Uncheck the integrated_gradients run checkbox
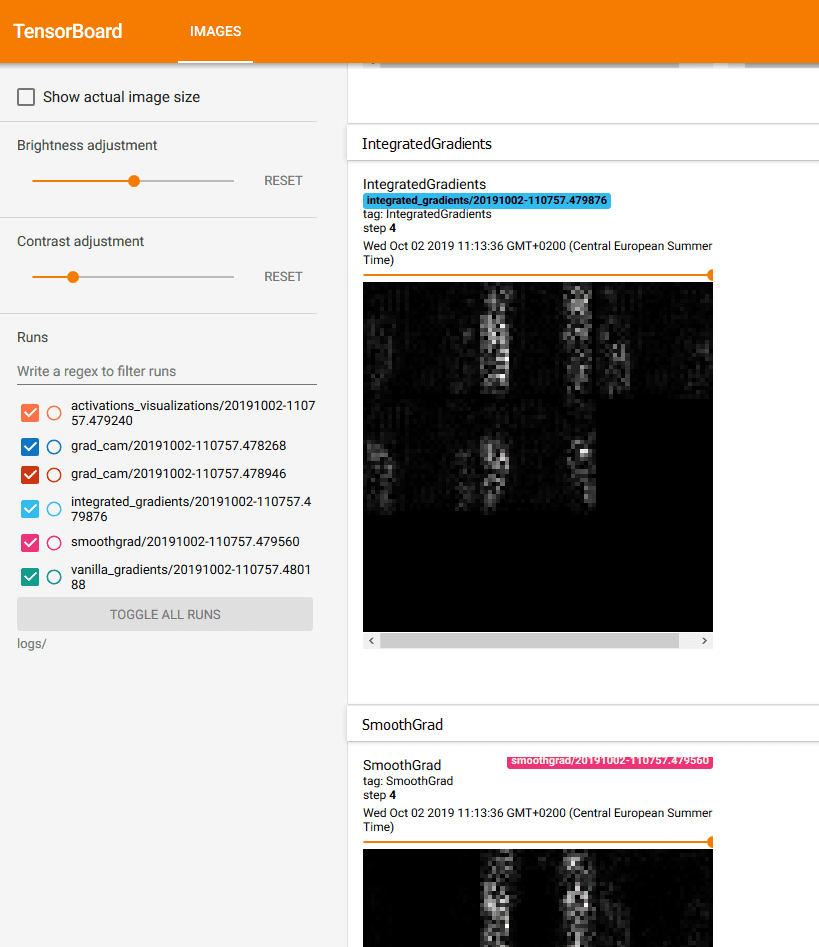 (30, 509)
